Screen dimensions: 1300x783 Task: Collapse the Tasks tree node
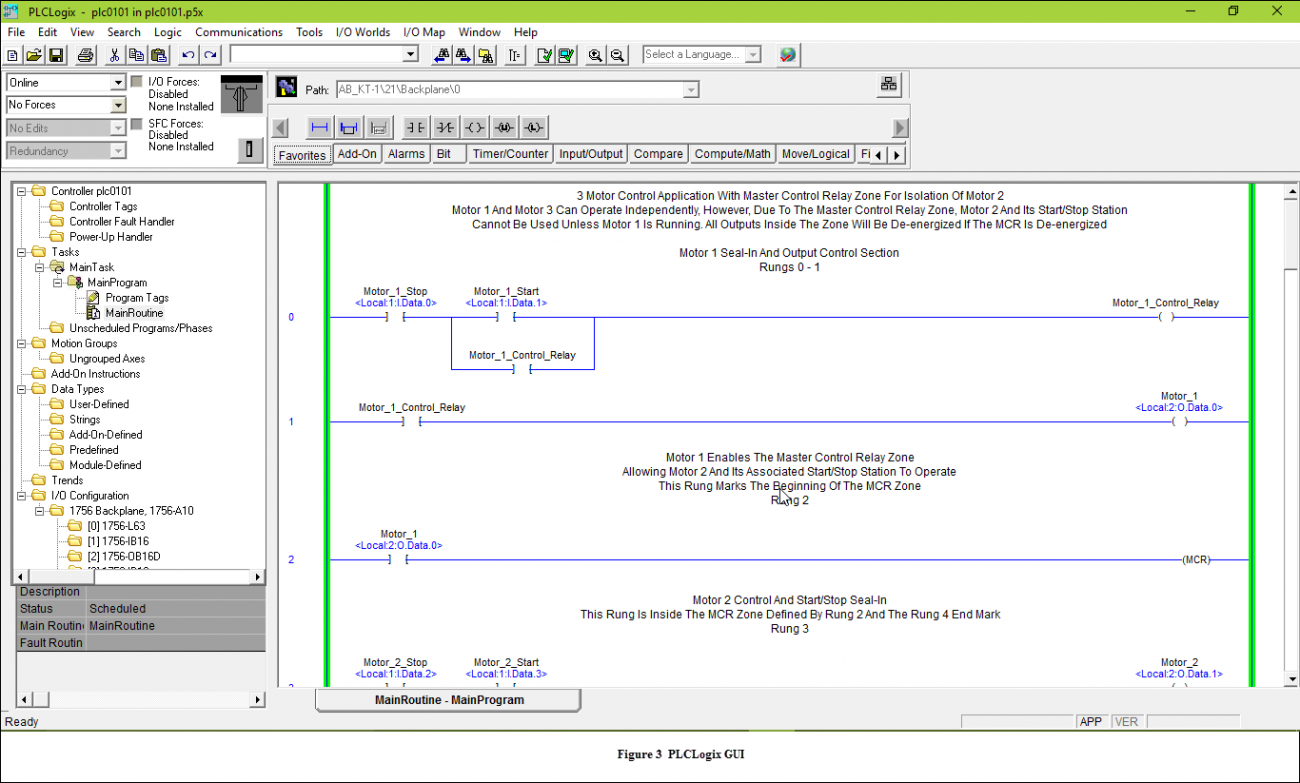[23, 252]
